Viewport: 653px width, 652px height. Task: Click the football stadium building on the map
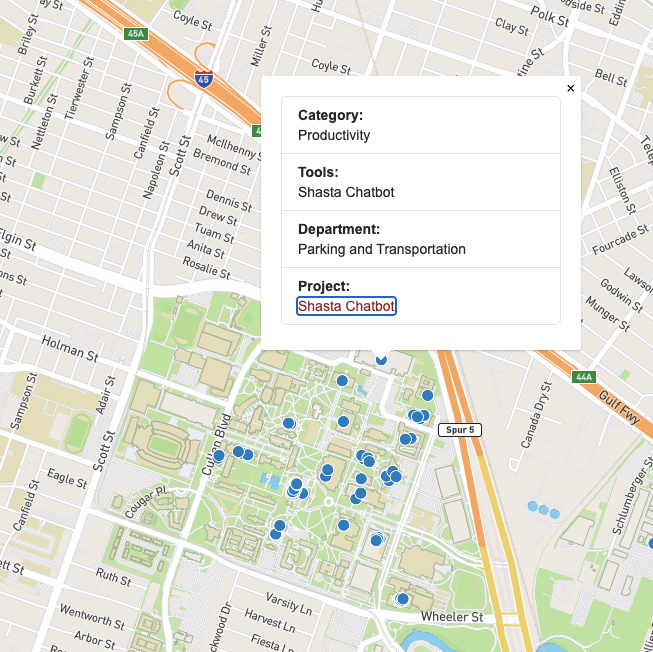(x=164, y=446)
